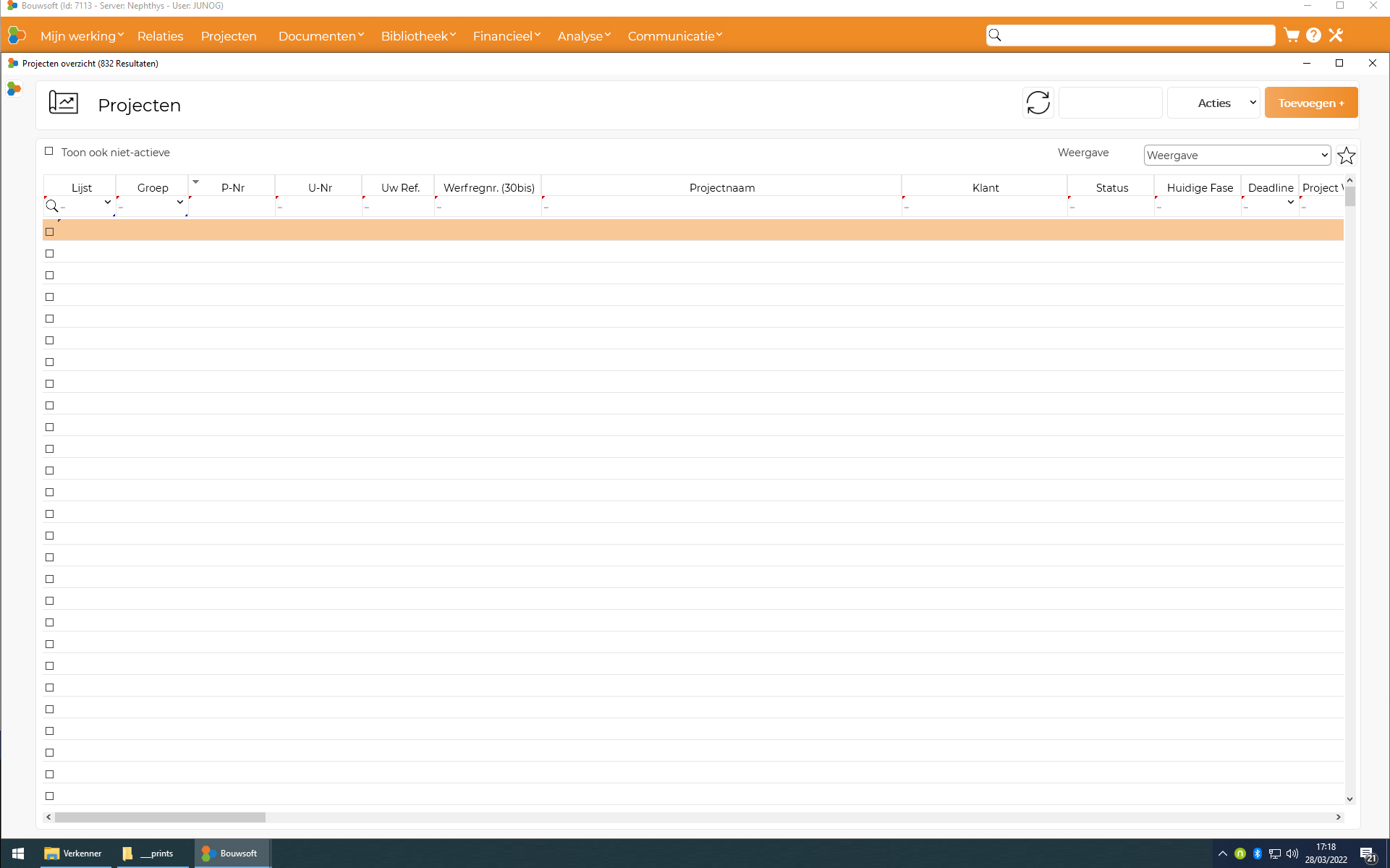Expand the Bibliotheek menu
This screenshot has height=868, width=1390.
click(x=418, y=35)
